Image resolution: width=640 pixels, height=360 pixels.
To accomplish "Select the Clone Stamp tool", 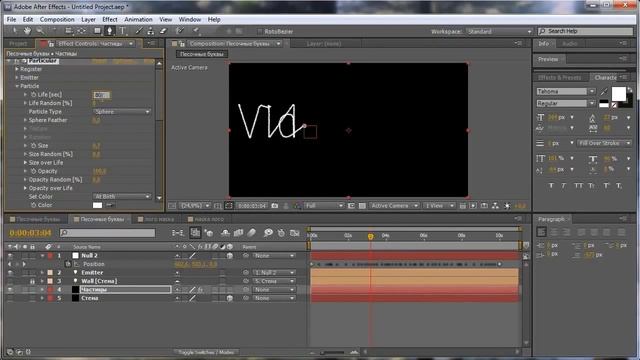I will (151, 31).
